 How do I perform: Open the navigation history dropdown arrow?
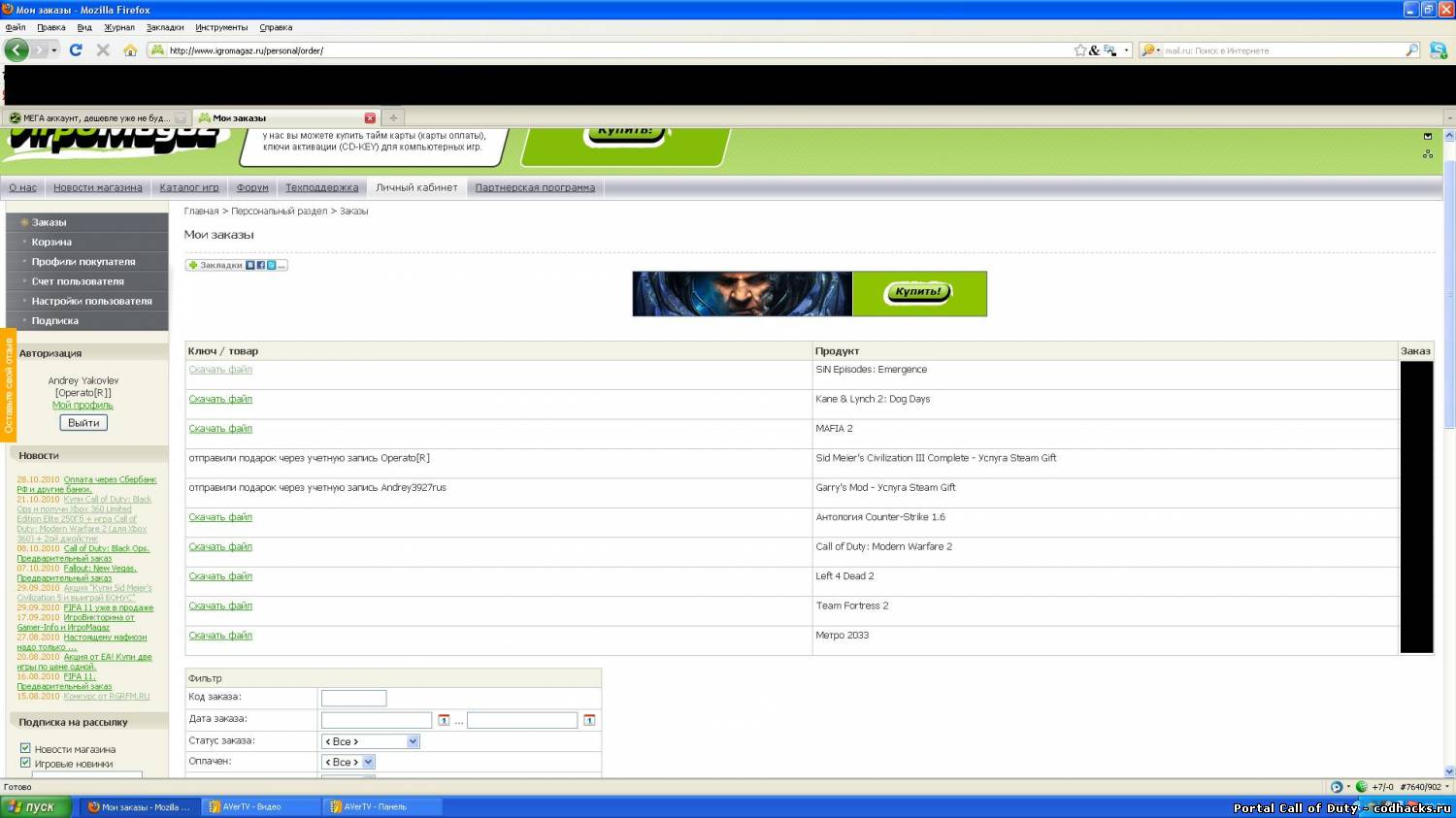point(54,49)
